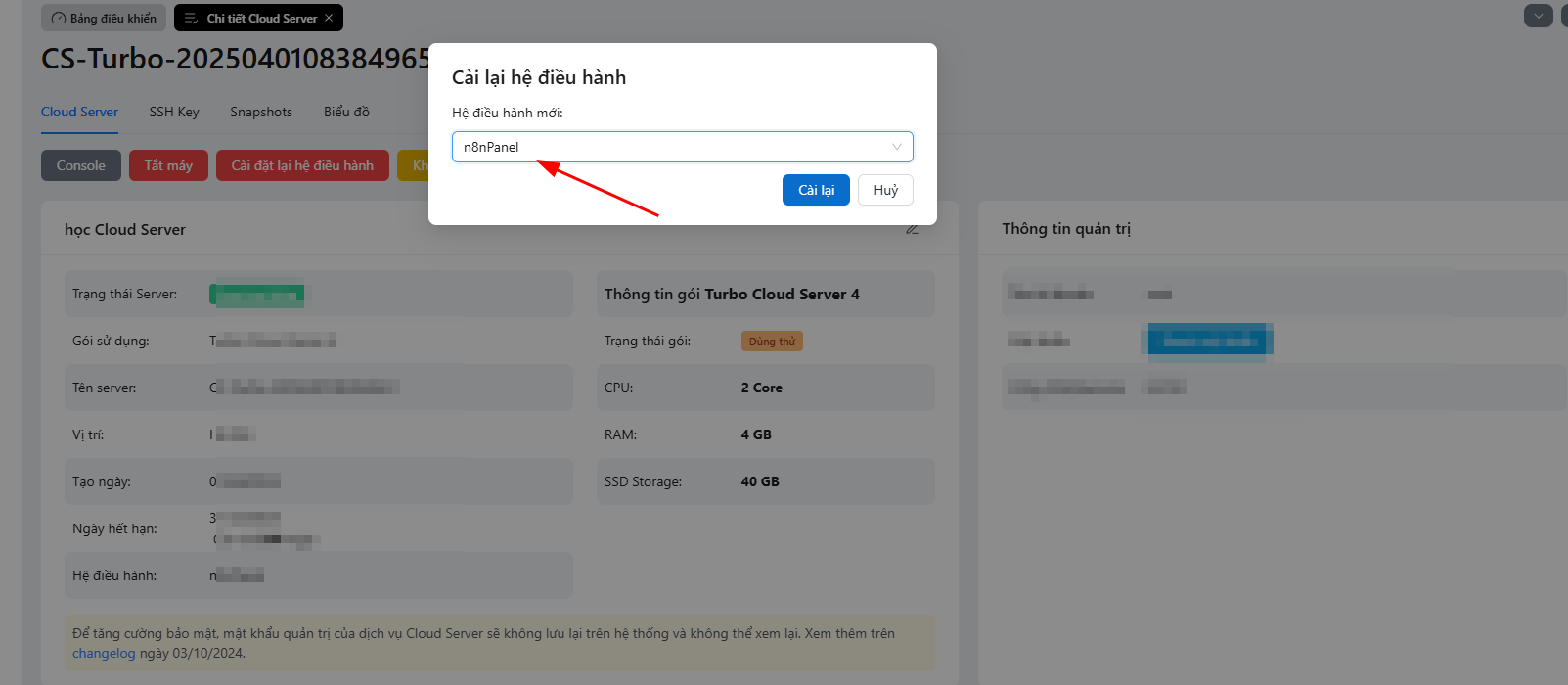Click the pencil edit icon on the server card
This screenshot has width=1568, height=685.
tap(913, 229)
